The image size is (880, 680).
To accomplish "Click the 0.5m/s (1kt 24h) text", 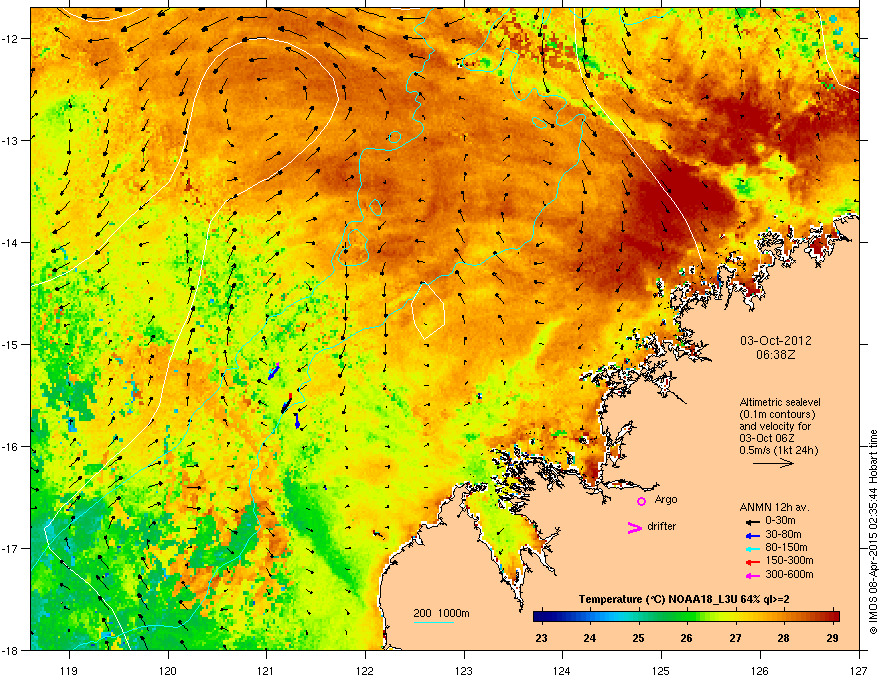I will [x=778, y=450].
